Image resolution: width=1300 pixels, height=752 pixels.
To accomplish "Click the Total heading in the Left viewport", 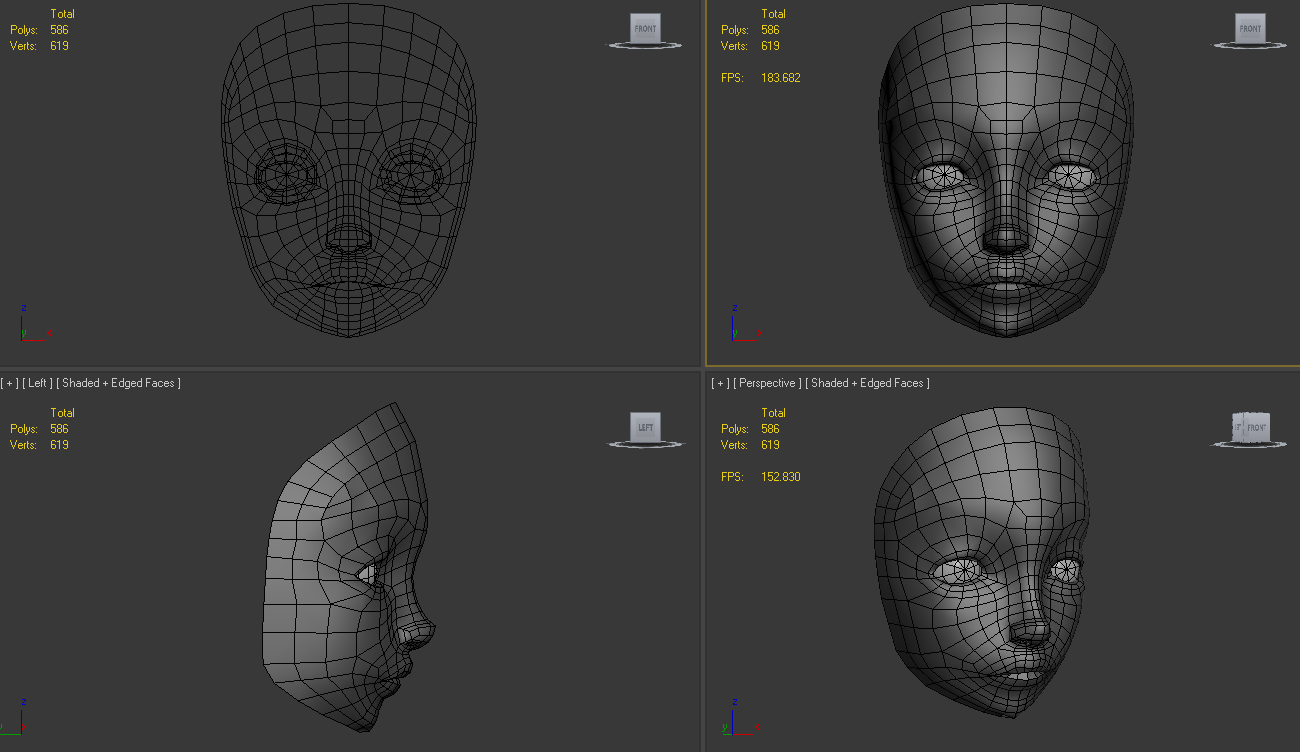I will pos(62,413).
